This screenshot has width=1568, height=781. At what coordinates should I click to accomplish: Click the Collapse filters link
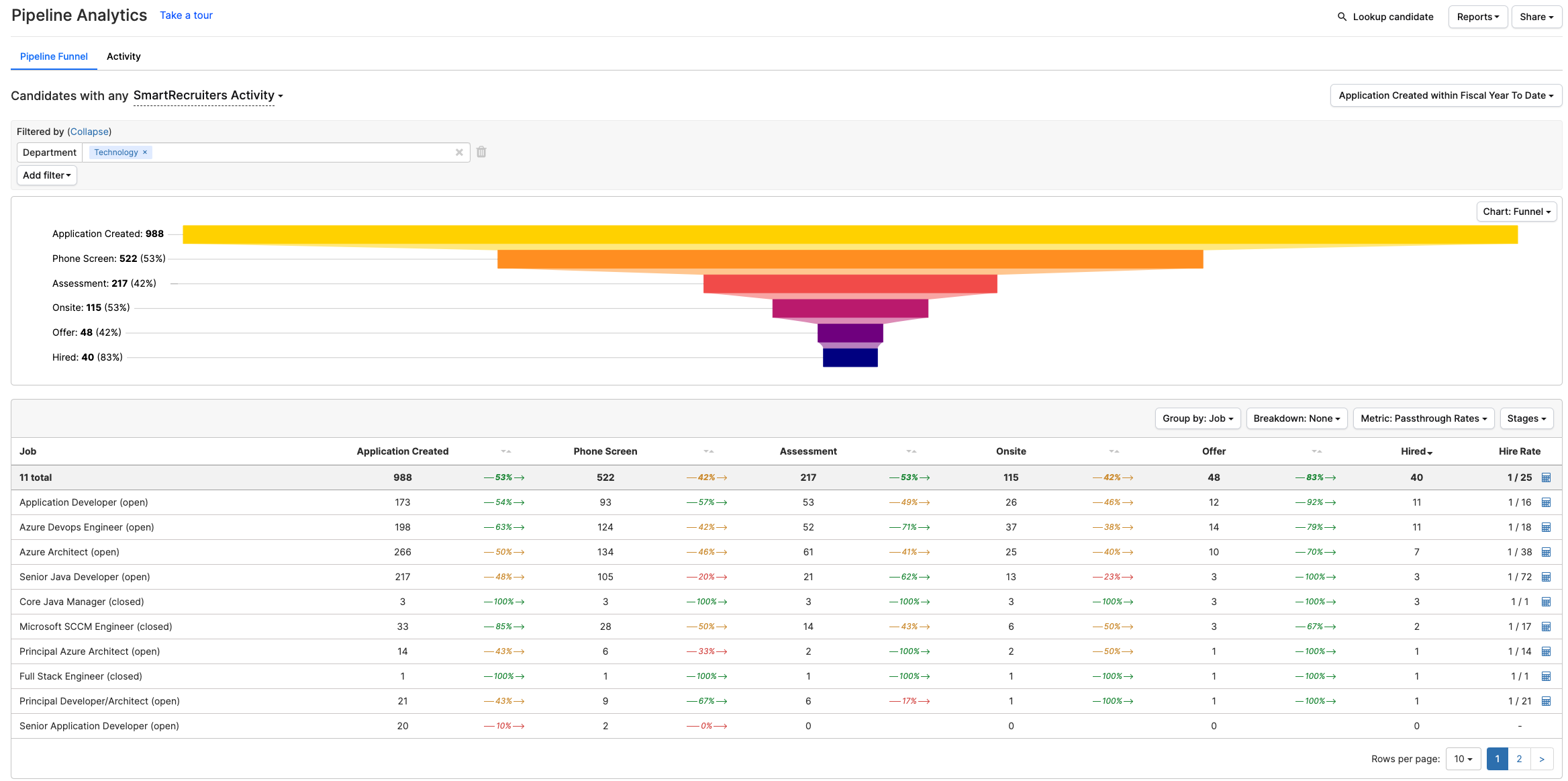click(x=89, y=132)
